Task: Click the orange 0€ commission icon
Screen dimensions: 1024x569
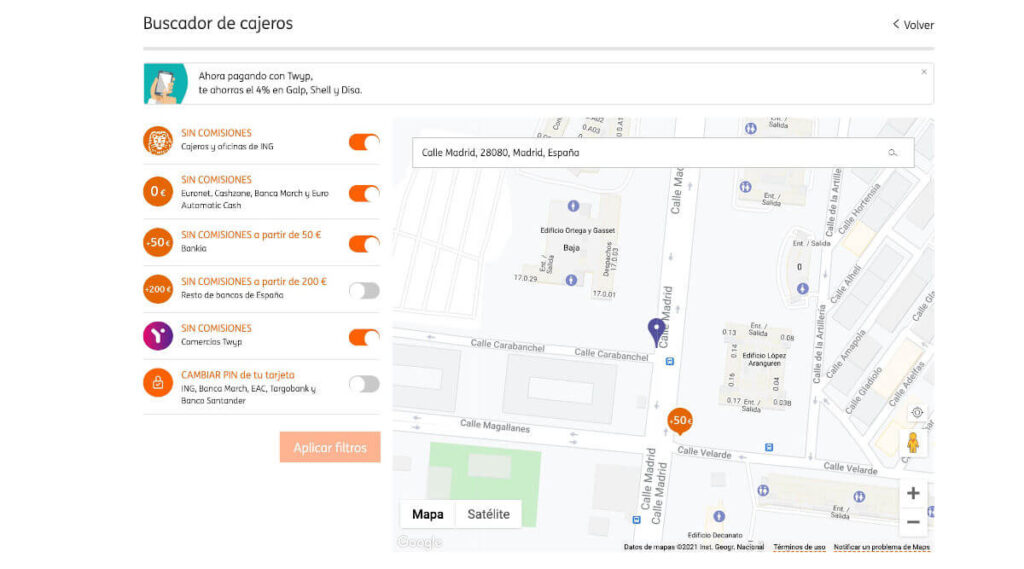Action: point(158,191)
